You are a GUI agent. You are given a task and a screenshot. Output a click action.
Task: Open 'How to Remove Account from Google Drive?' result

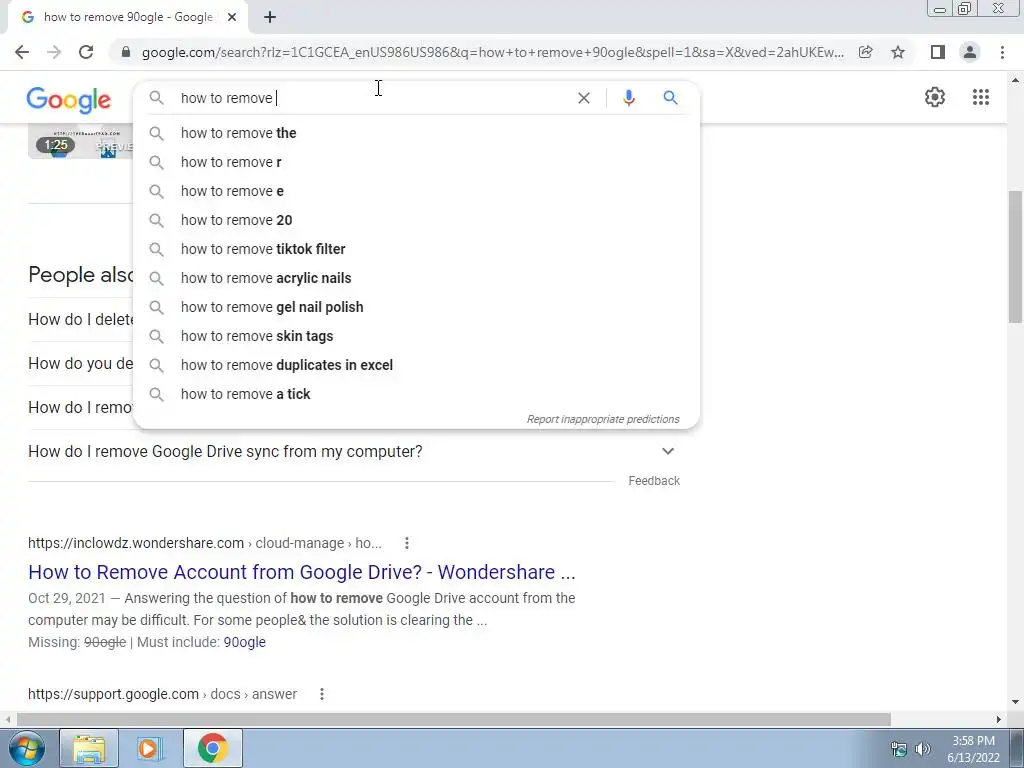click(302, 572)
